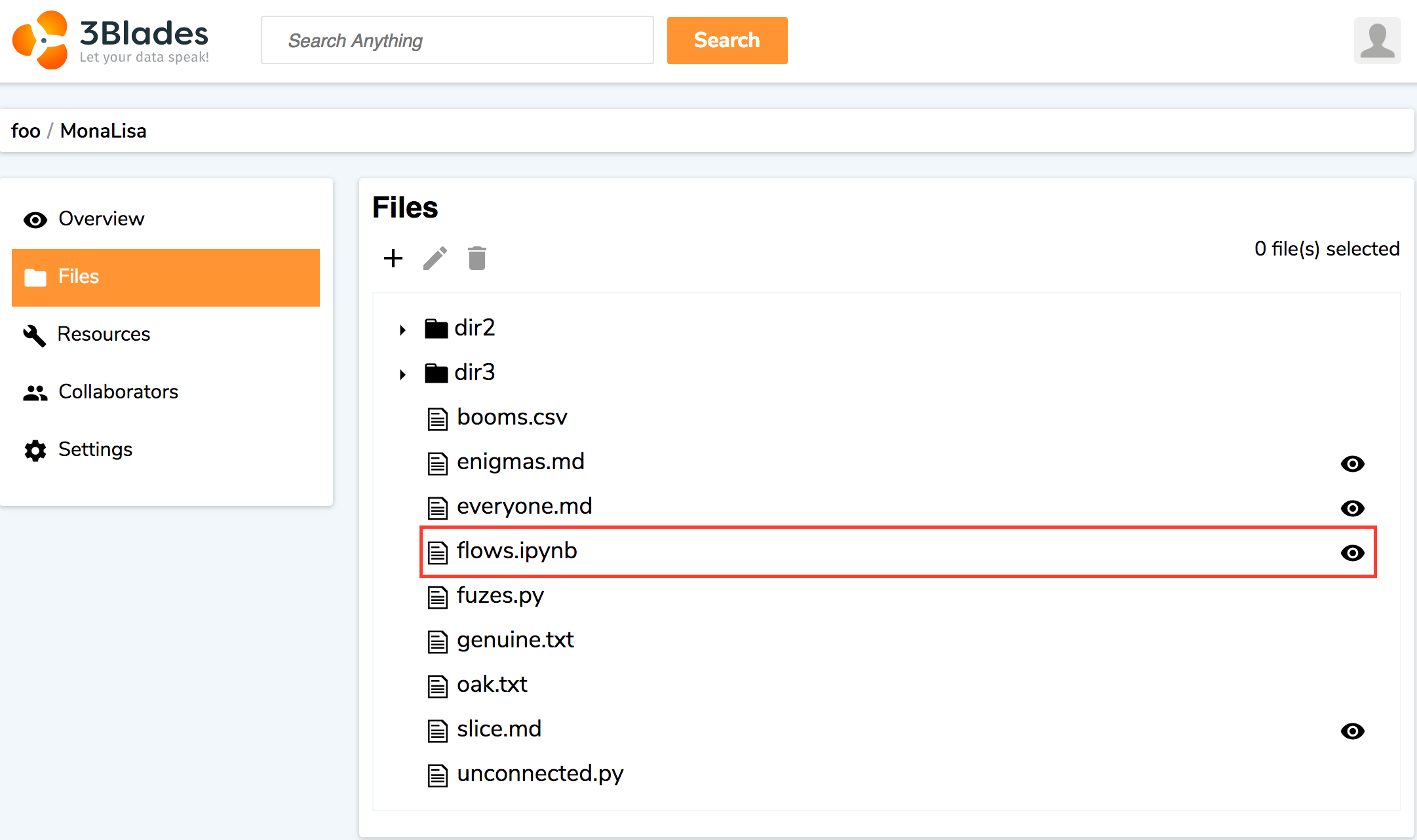Screen dimensions: 1417x840
Task: Click the slice.md document icon
Action: coord(438,731)
